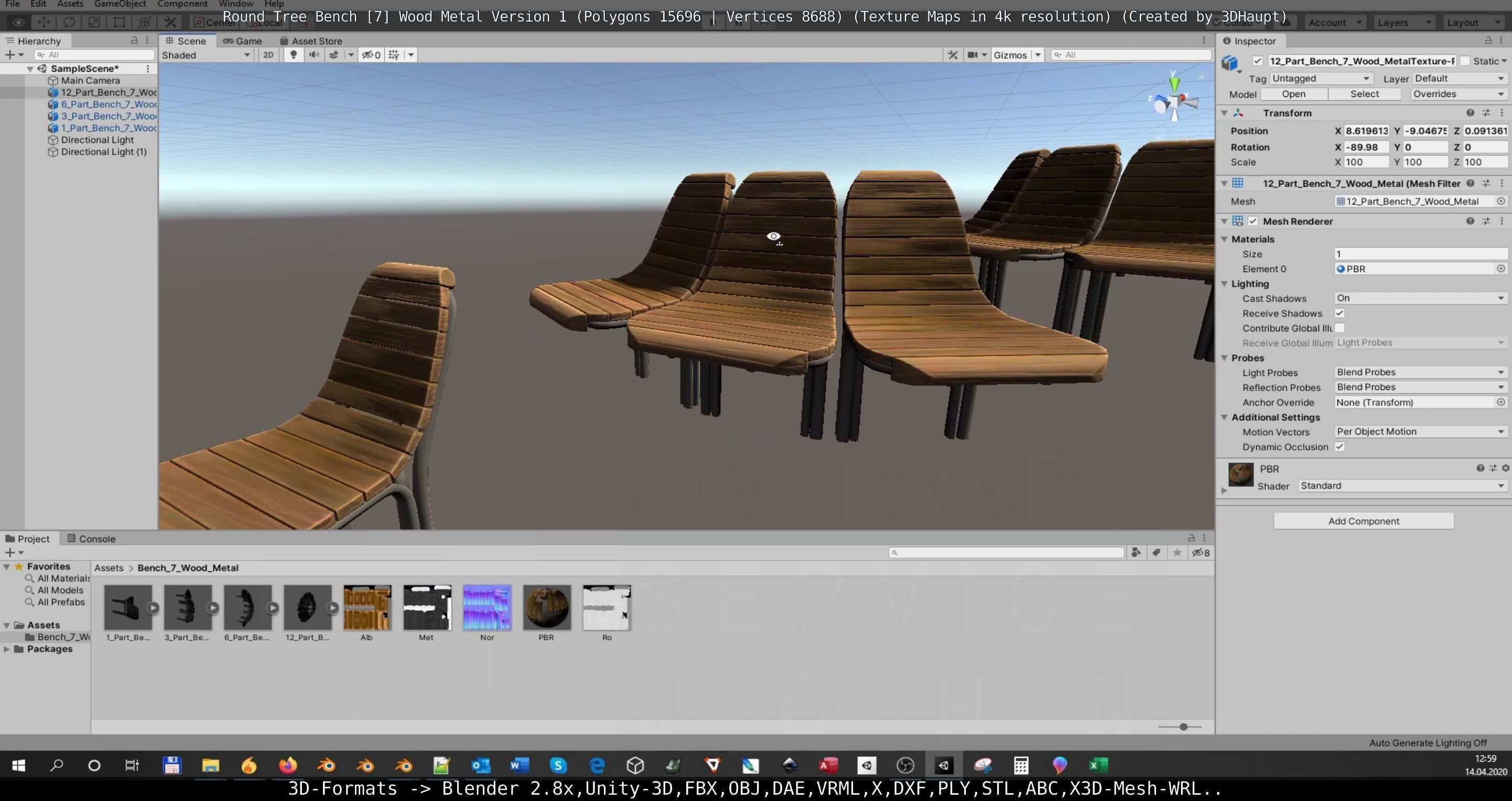Viewport: 1512px width, 801px height.
Task: Select the Rotate tool in toolbar
Action: pyautogui.click(x=69, y=23)
